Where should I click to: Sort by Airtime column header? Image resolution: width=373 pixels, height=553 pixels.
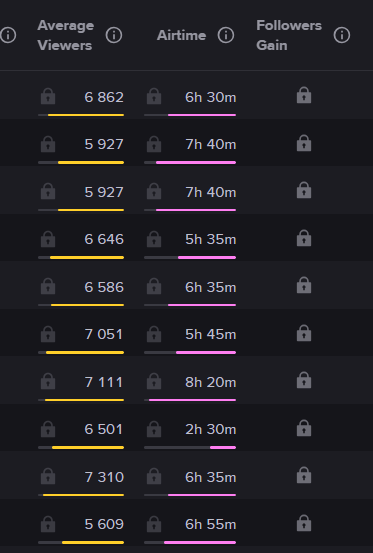(x=182, y=35)
